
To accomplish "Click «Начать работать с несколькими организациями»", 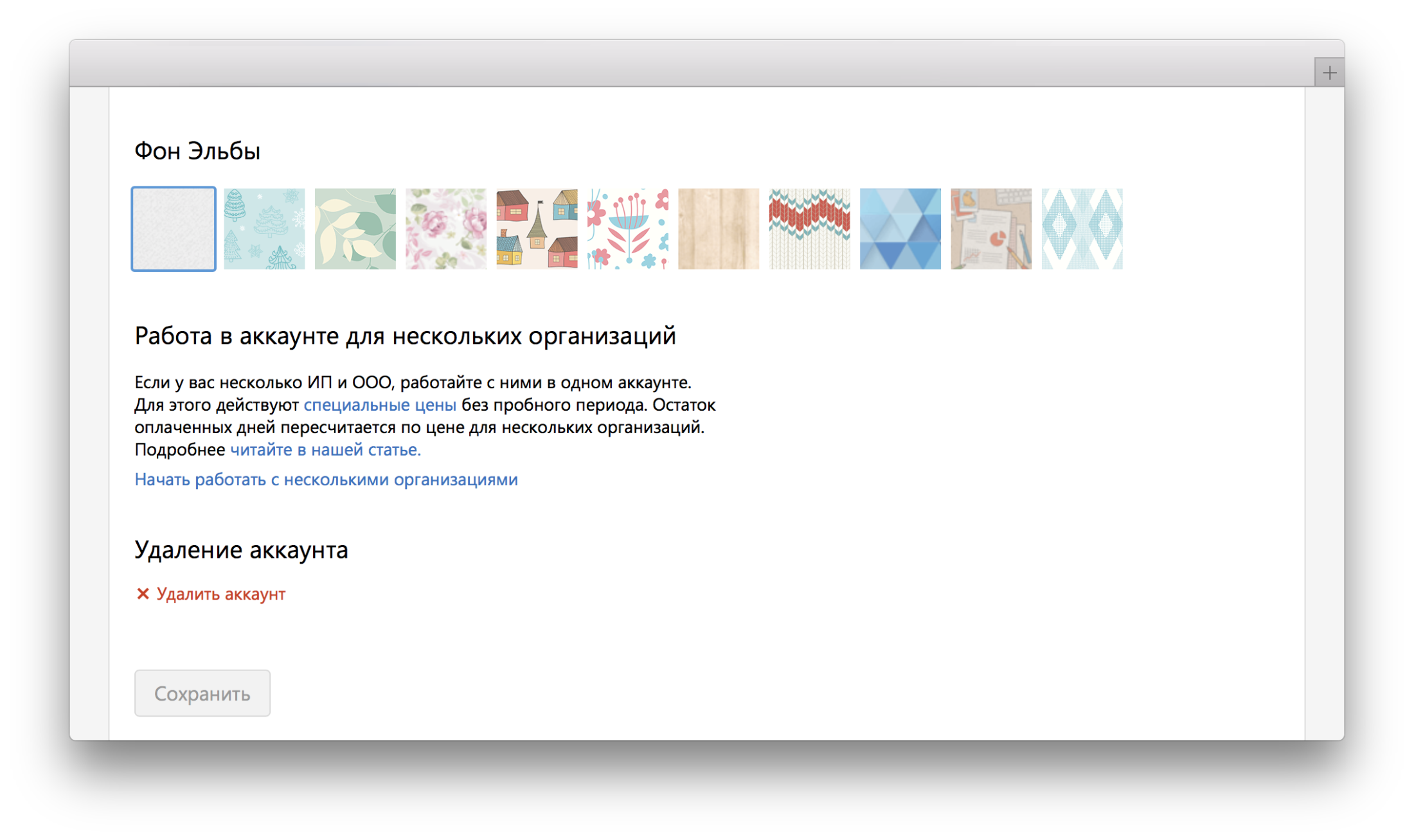I will pyautogui.click(x=326, y=479).
